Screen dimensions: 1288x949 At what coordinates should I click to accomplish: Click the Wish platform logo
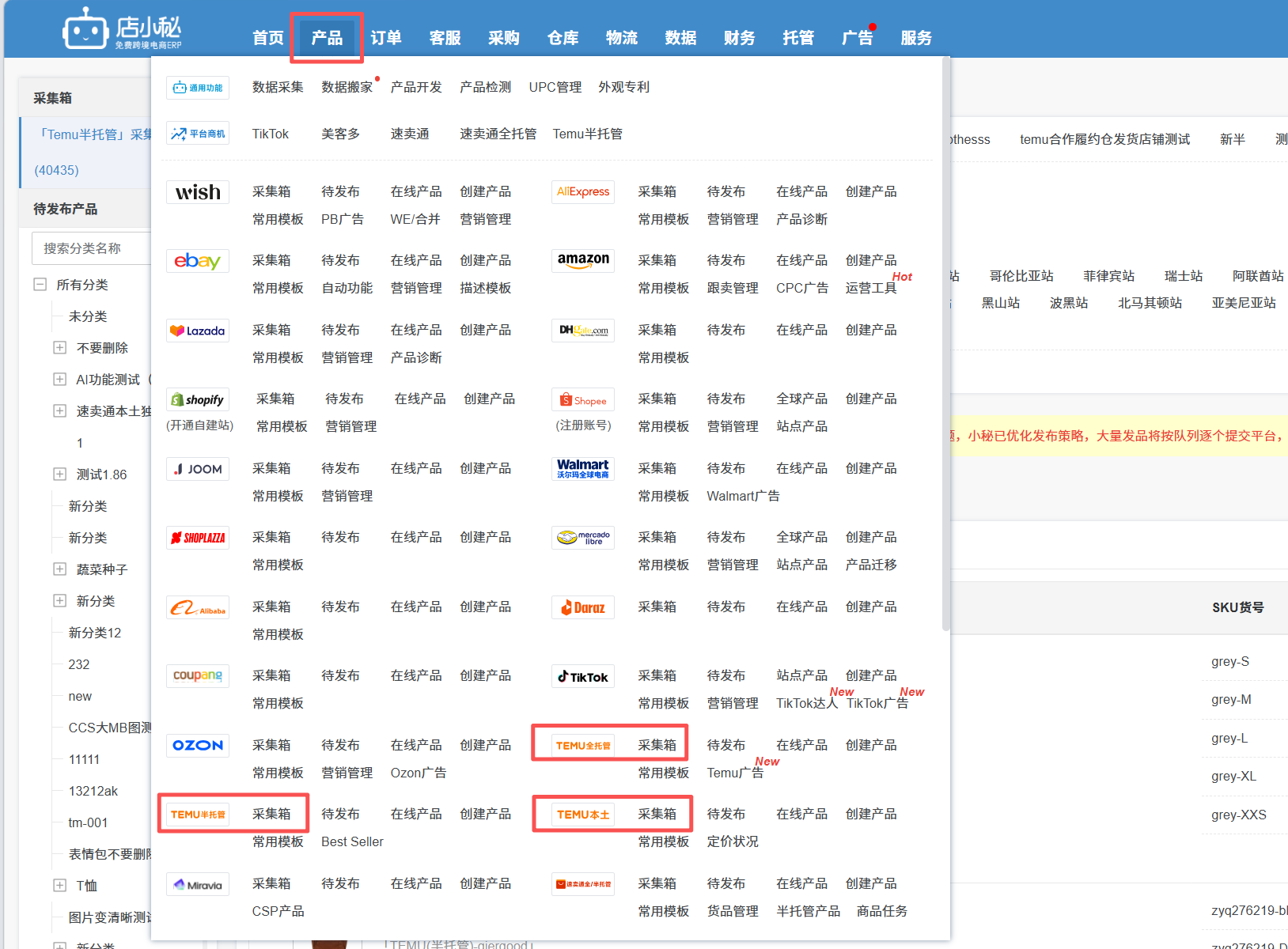click(198, 192)
